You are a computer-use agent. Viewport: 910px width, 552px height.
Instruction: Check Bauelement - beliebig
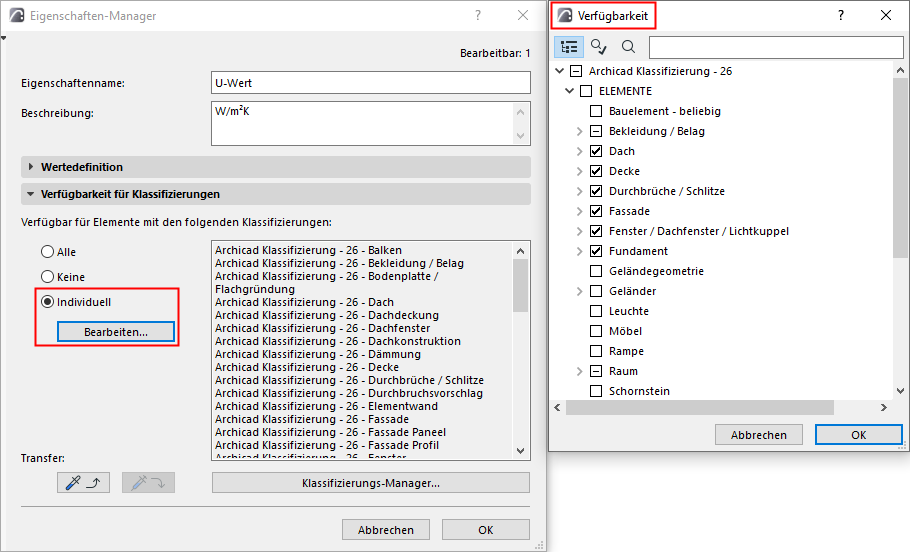coord(596,111)
